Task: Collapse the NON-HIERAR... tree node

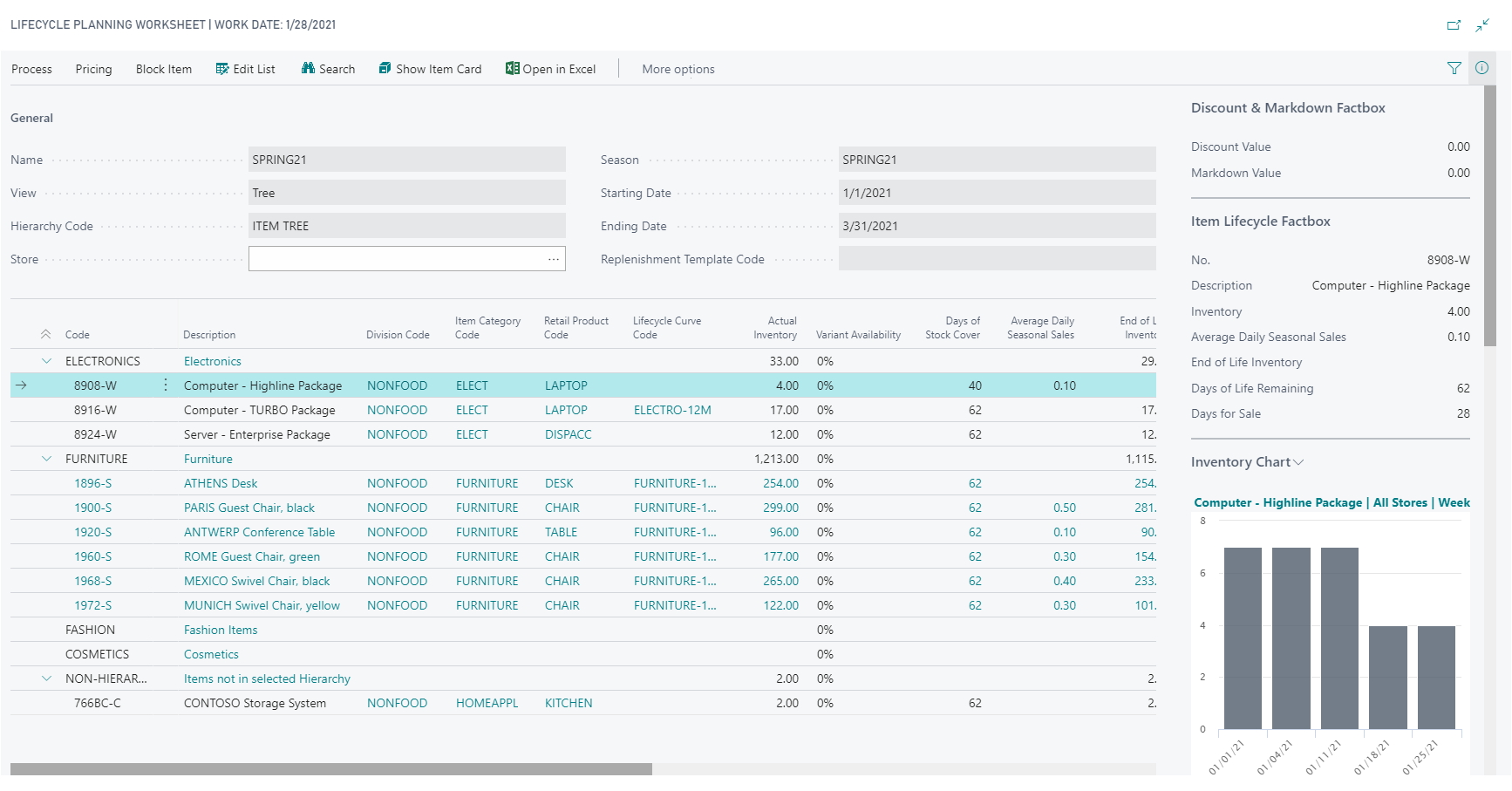Action: coord(46,678)
